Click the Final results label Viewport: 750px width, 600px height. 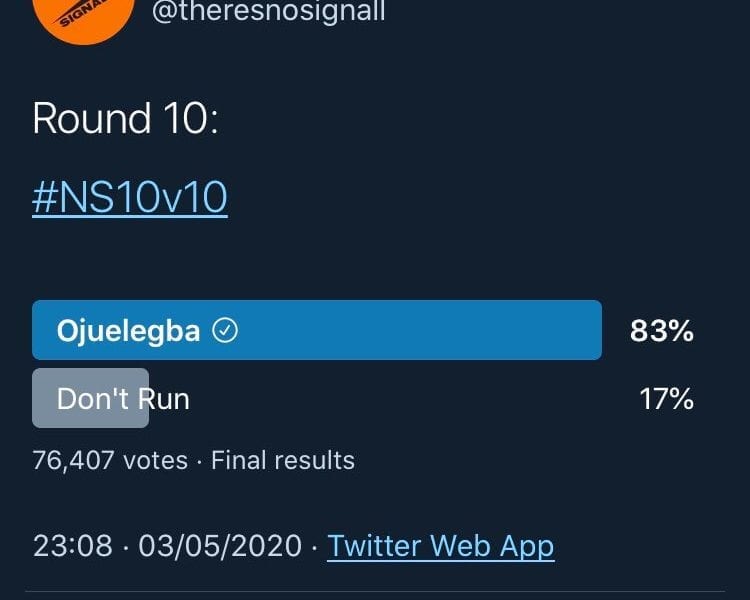coord(283,460)
